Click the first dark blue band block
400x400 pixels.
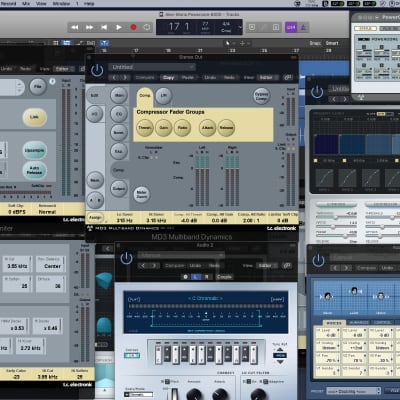click(326, 144)
